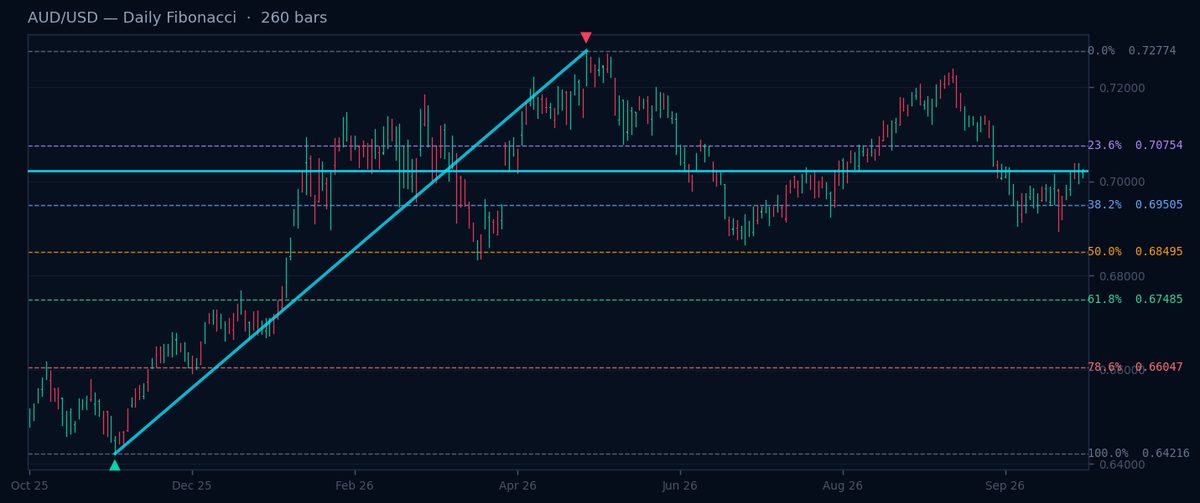This screenshot has height=503, width=1200.
Task: Click the solid cyan horizontal price line
Action: [558, 171]
